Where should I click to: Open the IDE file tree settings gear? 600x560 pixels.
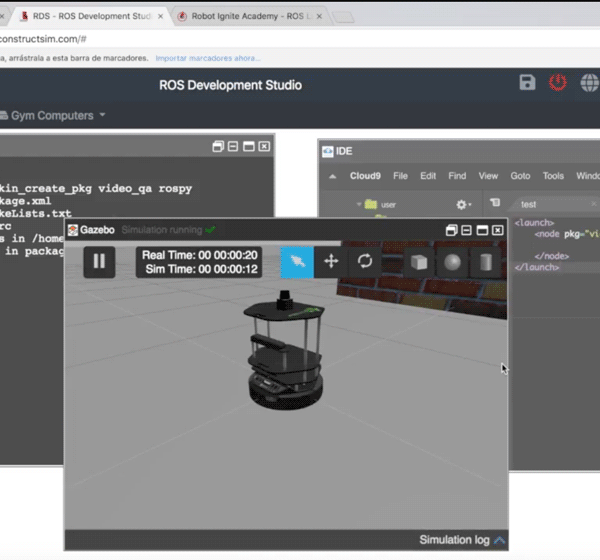point(463,205)
